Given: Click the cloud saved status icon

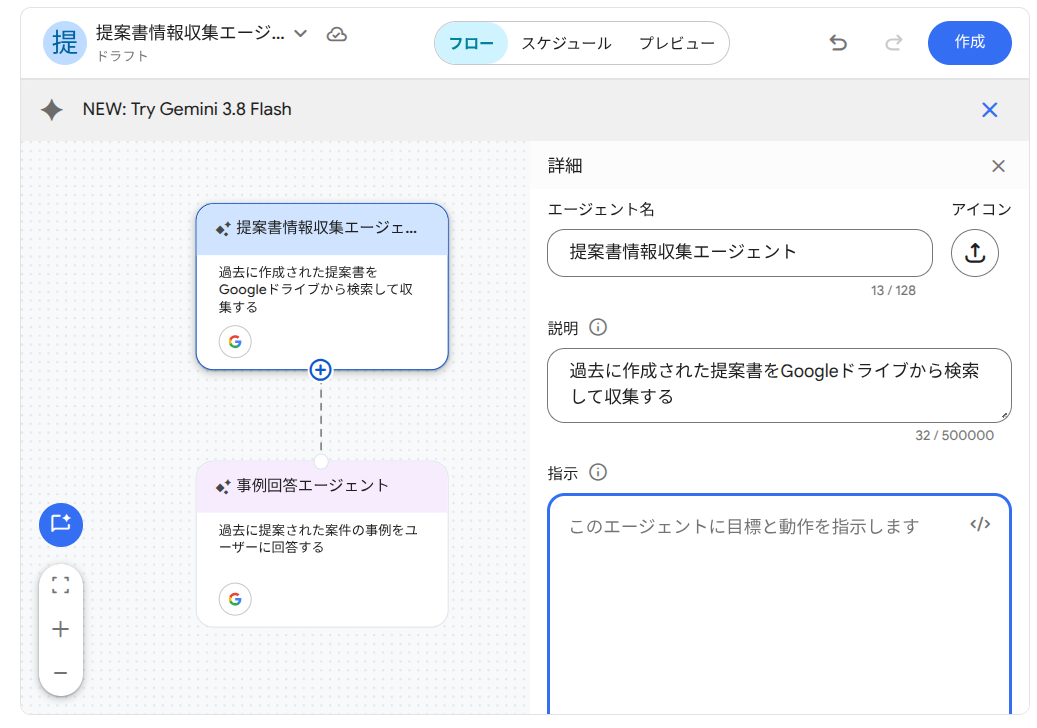Looking at the screenshot, I should click(337, 34).
